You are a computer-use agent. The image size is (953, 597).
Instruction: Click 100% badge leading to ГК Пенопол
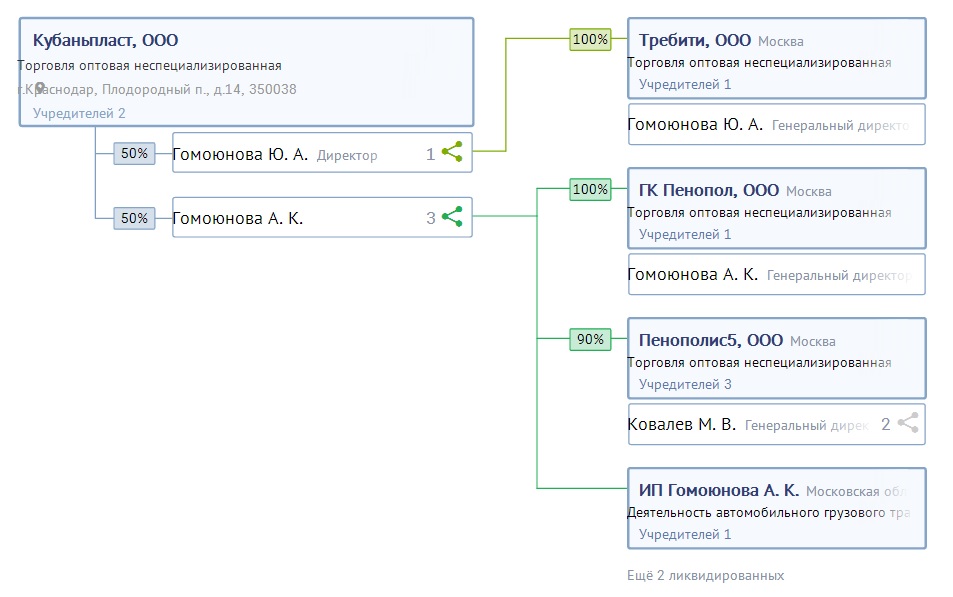[x=590, y=189]
